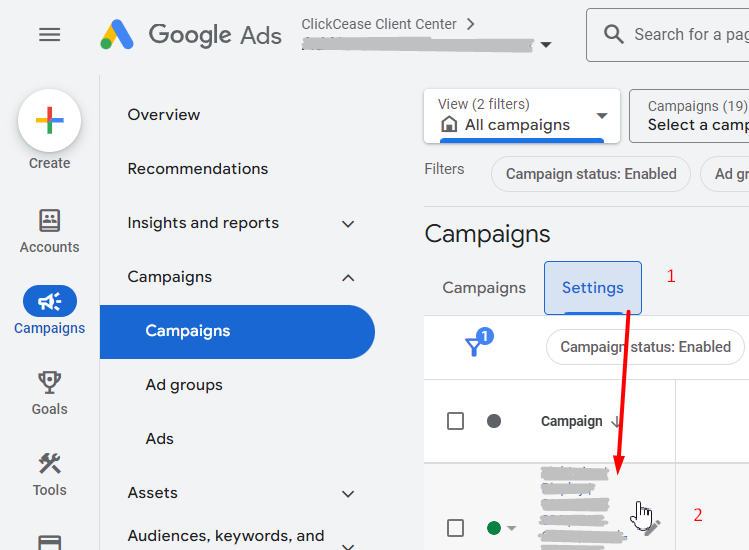Switch to the Campaigns tab
This screenshot has width=749, height=550.
tap(484, 288)
